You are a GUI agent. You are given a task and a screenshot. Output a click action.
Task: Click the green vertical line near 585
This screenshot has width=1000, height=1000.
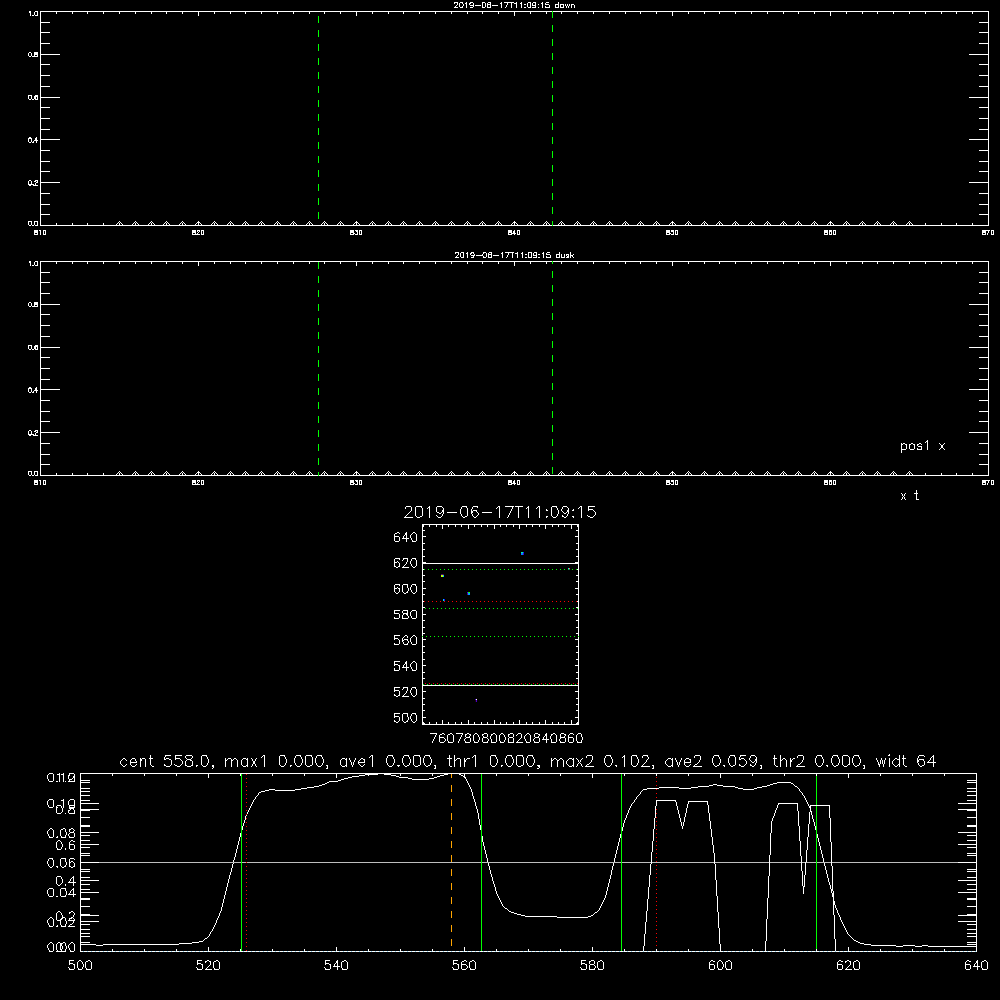coord(621,861)
